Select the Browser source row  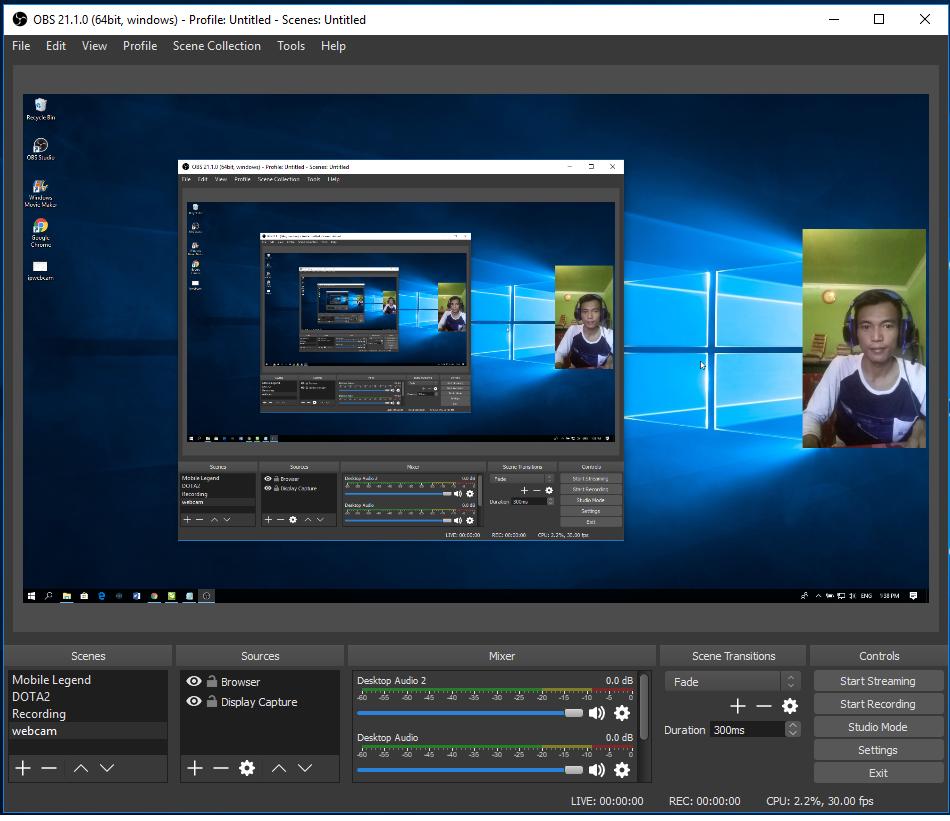tap(260, 681)
